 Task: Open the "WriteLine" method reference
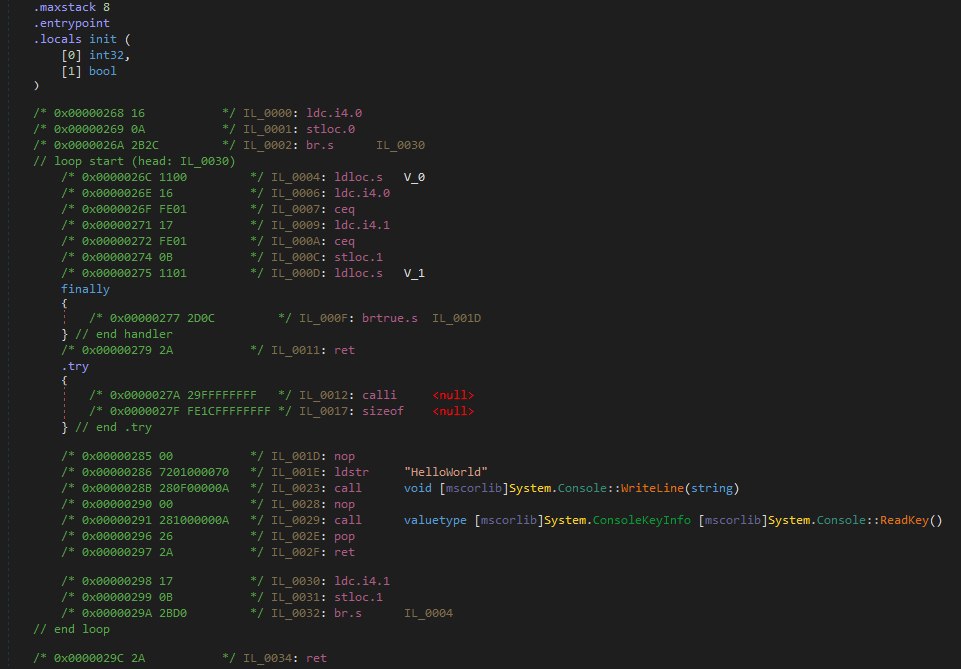click(652, 488)
